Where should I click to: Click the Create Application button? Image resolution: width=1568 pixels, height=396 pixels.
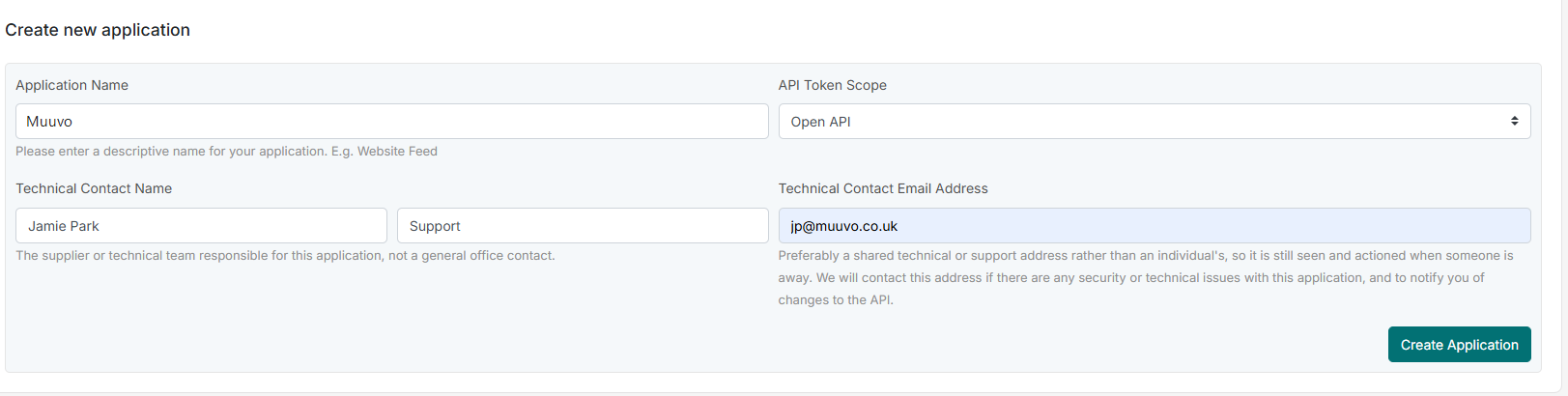1459,345
